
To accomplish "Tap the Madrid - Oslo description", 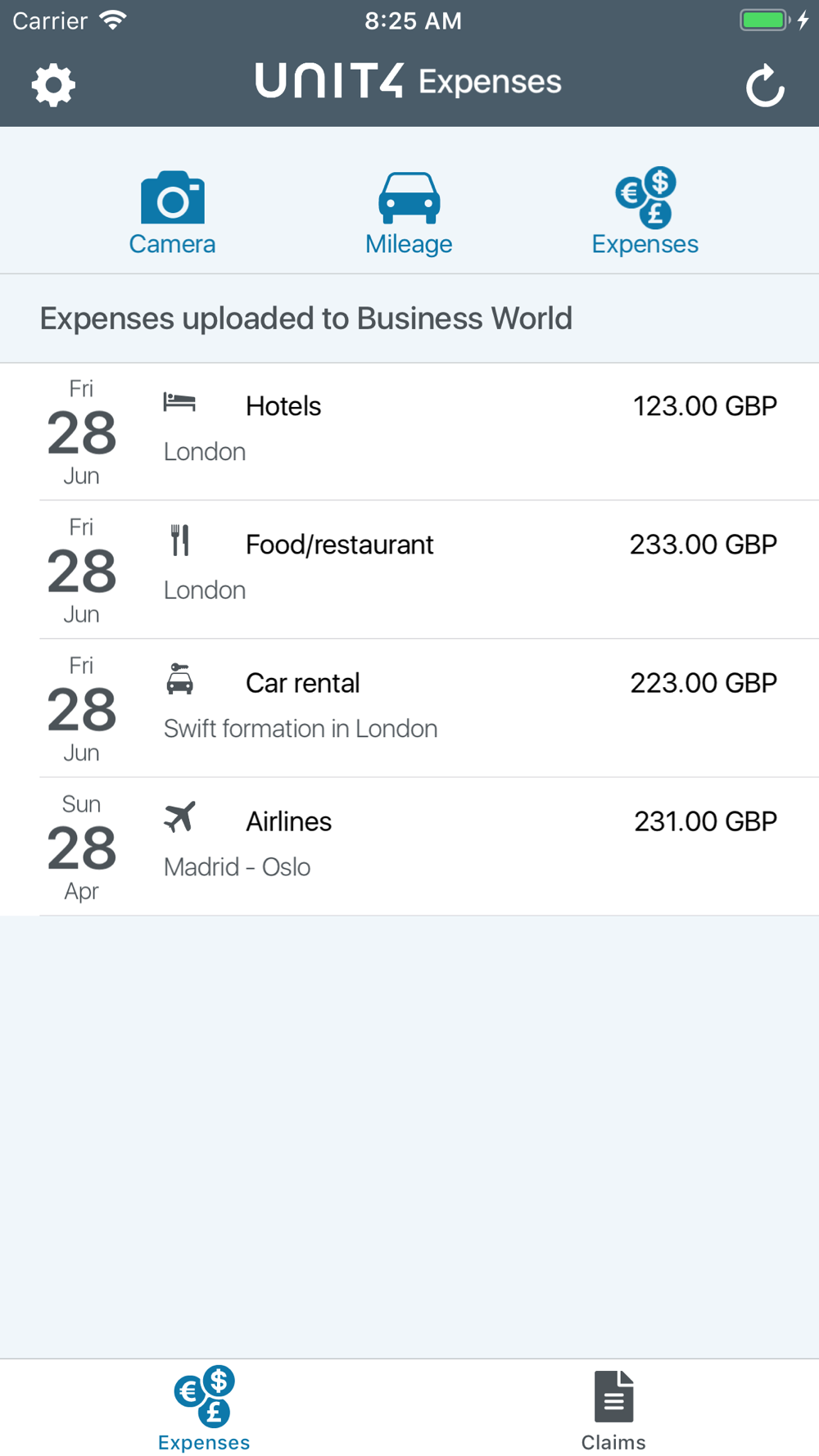I will 238,867.
